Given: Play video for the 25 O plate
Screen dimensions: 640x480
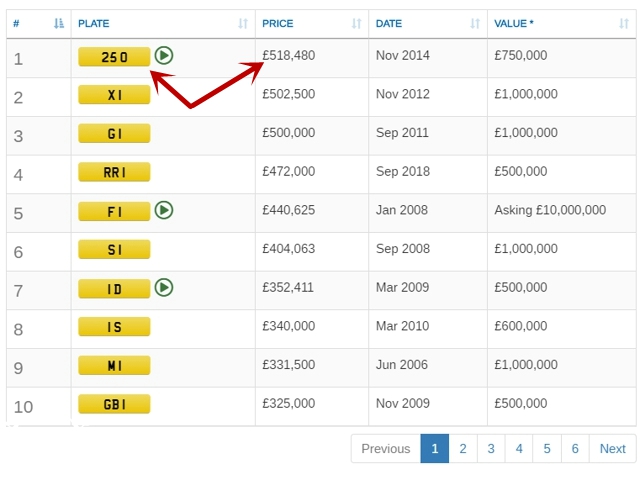Looking at the screenshot, I should tap(165, 56).
